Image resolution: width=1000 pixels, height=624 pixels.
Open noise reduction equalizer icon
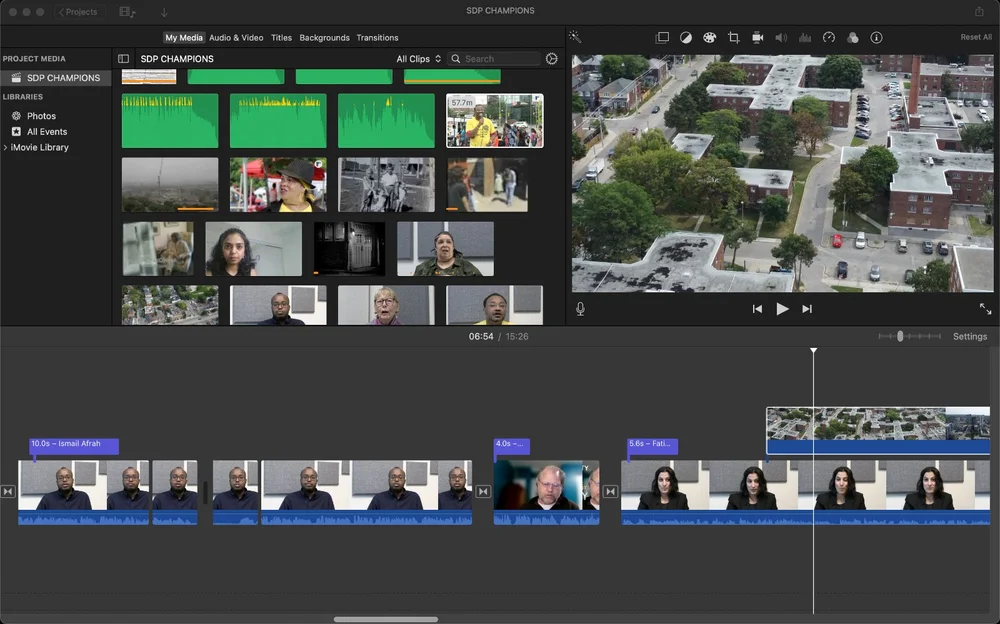(805, 38)
